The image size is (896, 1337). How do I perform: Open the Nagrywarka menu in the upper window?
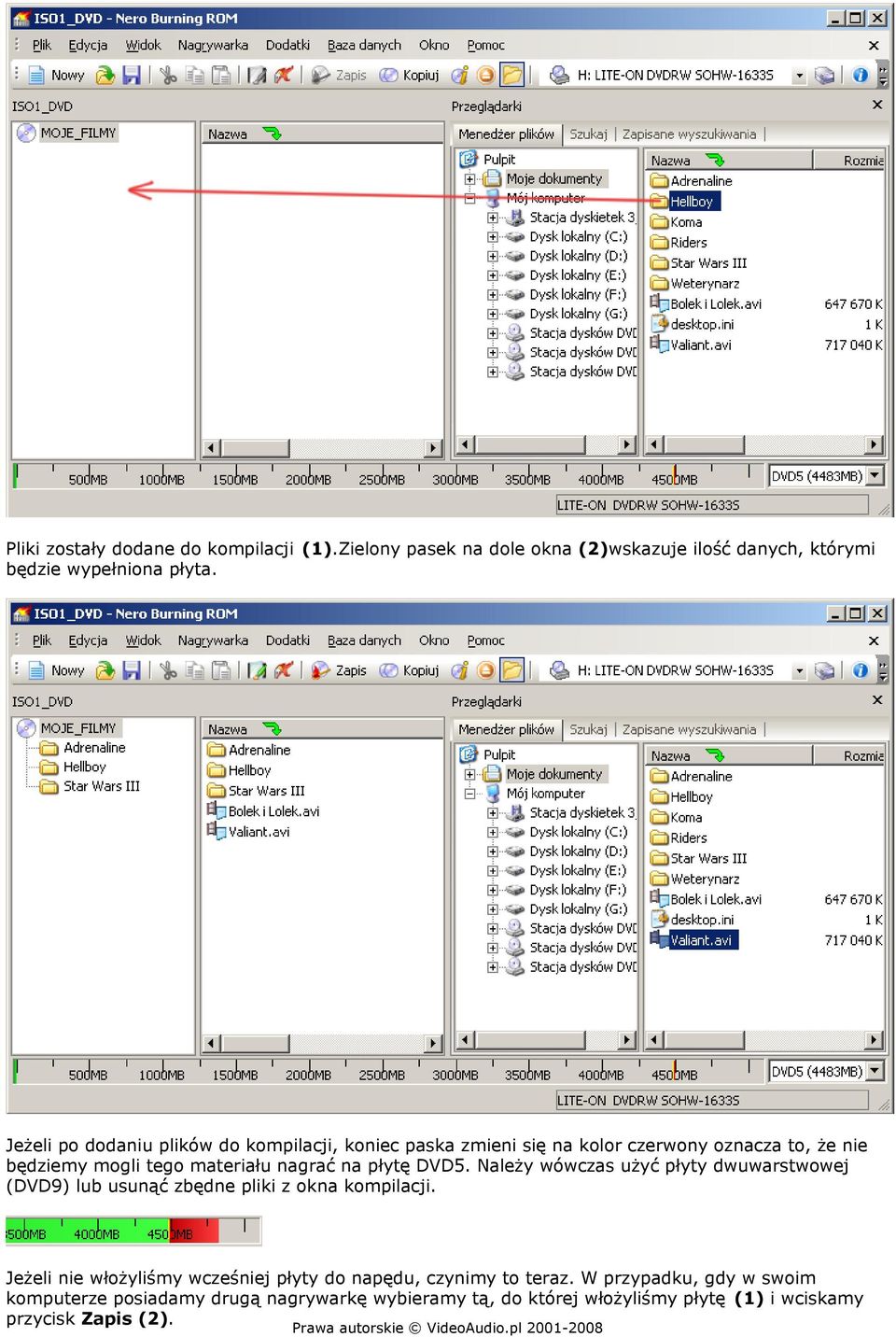tap(213, 45)
